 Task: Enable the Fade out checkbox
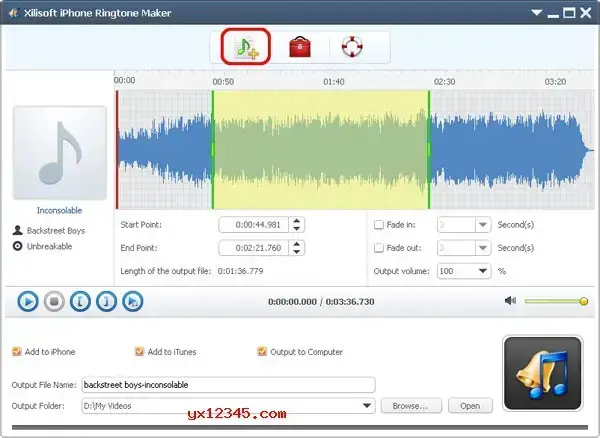(x=378, y=248)
